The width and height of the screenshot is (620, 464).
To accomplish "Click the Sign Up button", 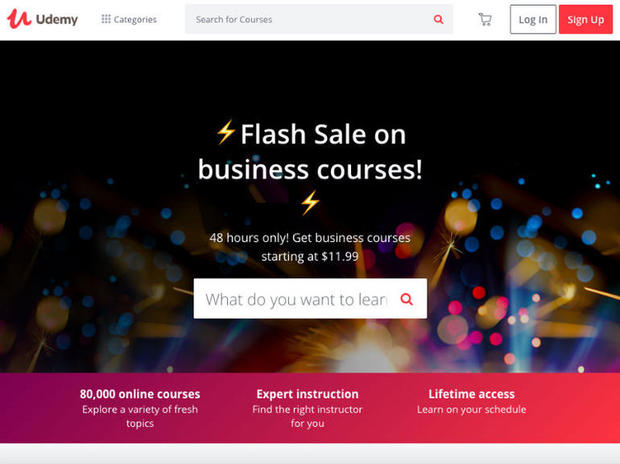I will 586,19.
